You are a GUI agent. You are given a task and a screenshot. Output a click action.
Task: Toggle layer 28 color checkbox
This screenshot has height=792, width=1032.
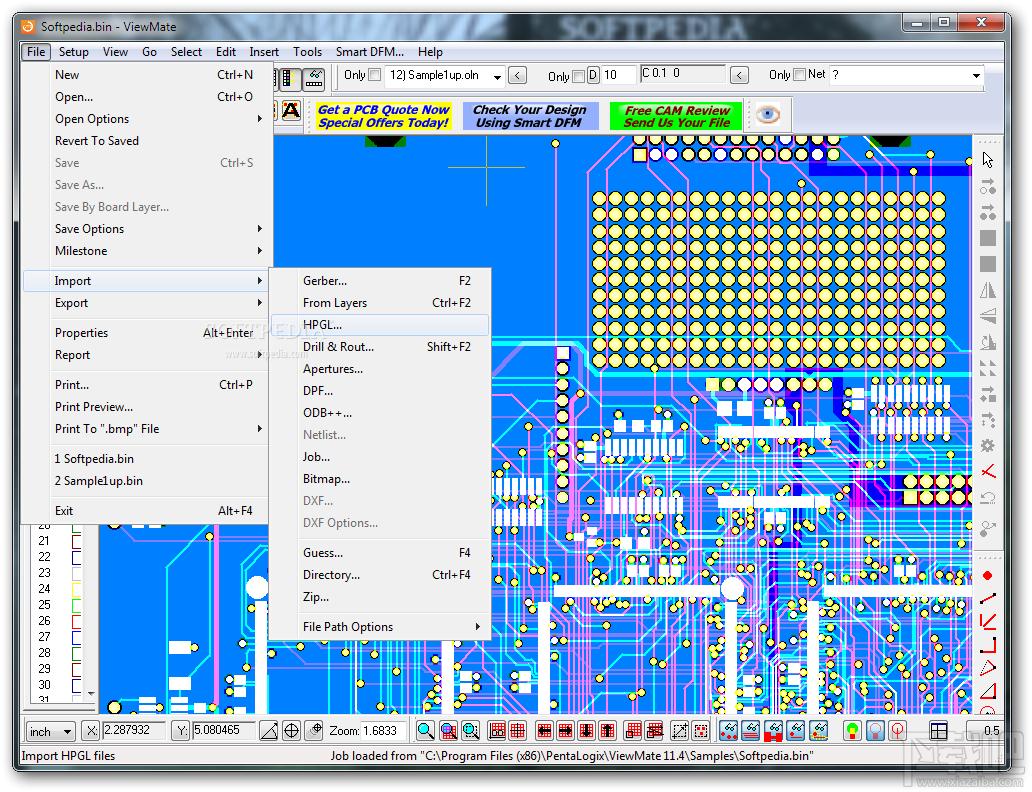(x=76, y=653)
